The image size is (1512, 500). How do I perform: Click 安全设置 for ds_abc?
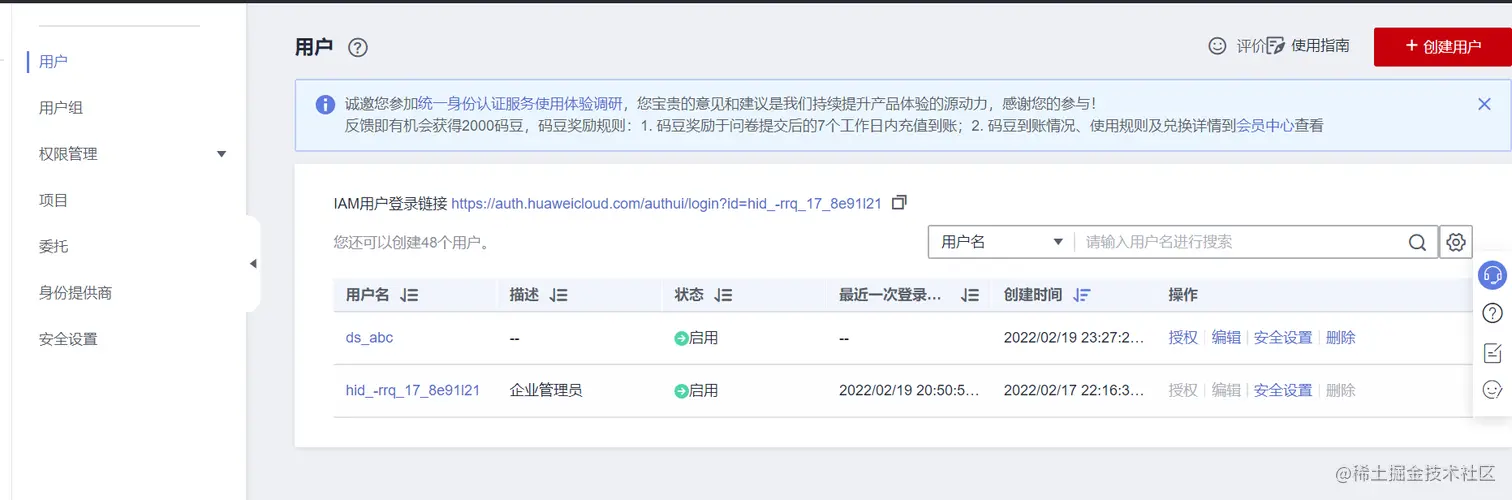tap(1283, 338)
